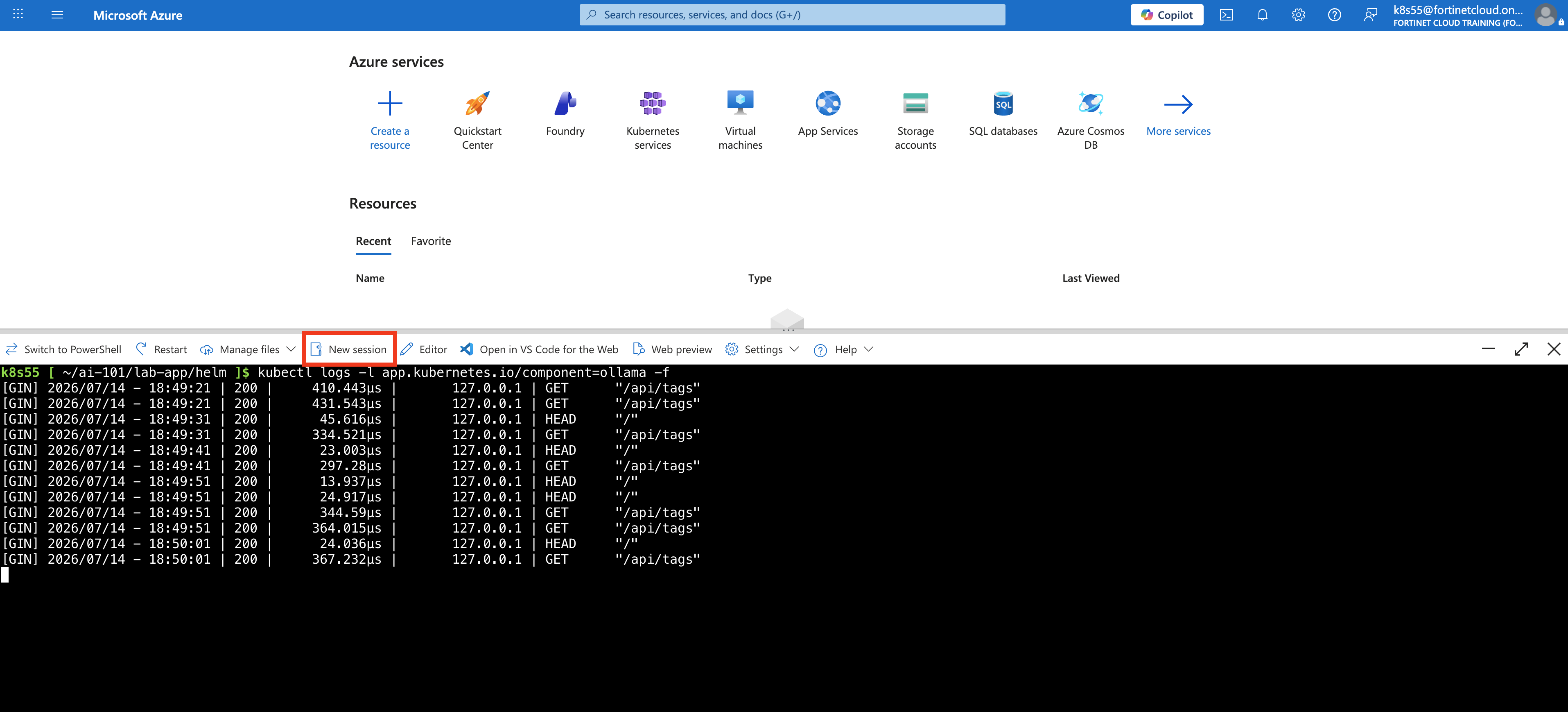Click the Switch to PowerShell label
The image size is (1568, 712).
[x=73, y=349]
